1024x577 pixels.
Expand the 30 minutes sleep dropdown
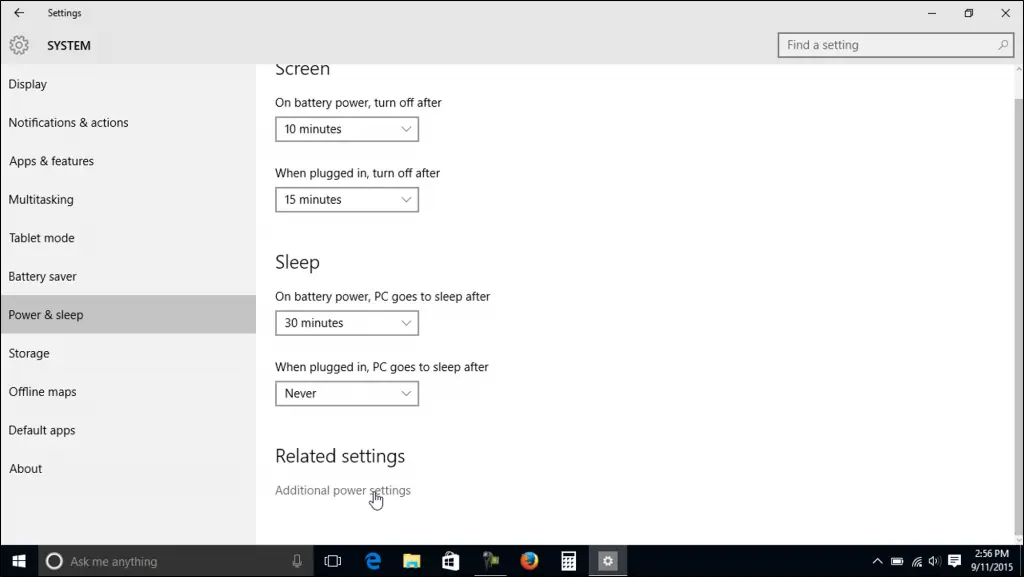click(347, 323)
